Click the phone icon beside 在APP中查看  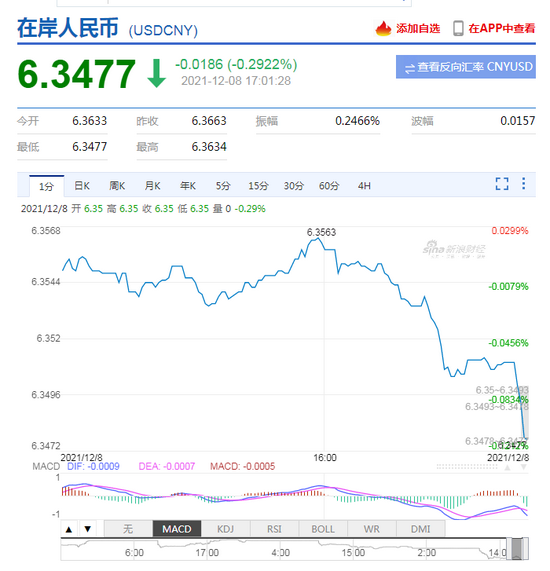(x=458, y=28)
